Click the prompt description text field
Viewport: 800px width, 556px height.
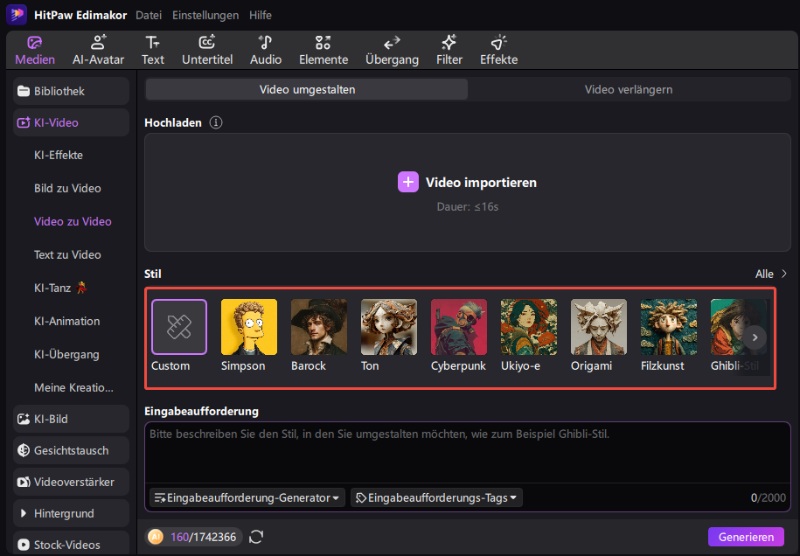pos(467,455)
